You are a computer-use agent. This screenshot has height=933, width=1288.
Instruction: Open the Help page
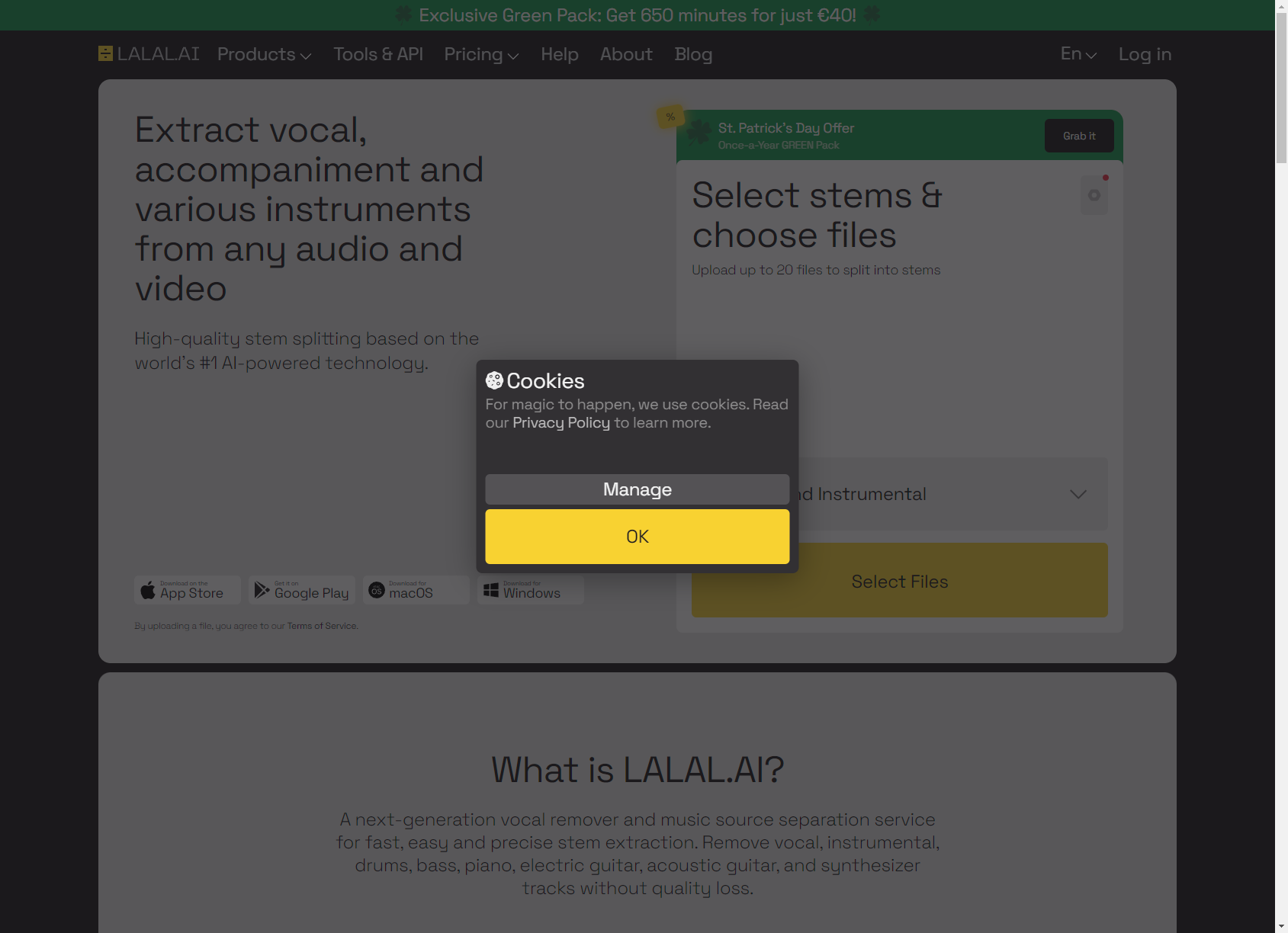560,54
